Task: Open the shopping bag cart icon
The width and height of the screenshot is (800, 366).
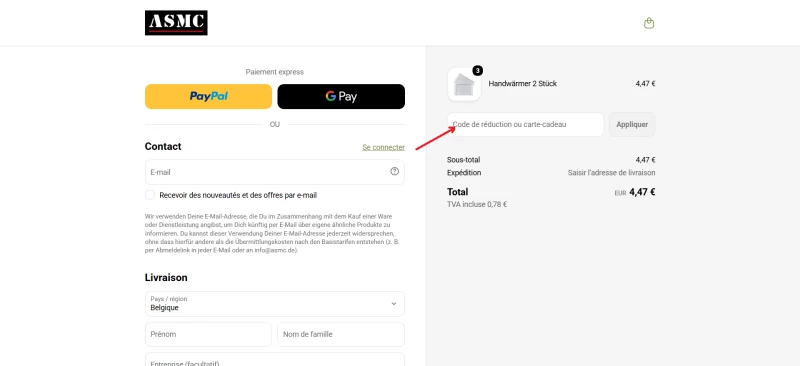Action: 649,23
